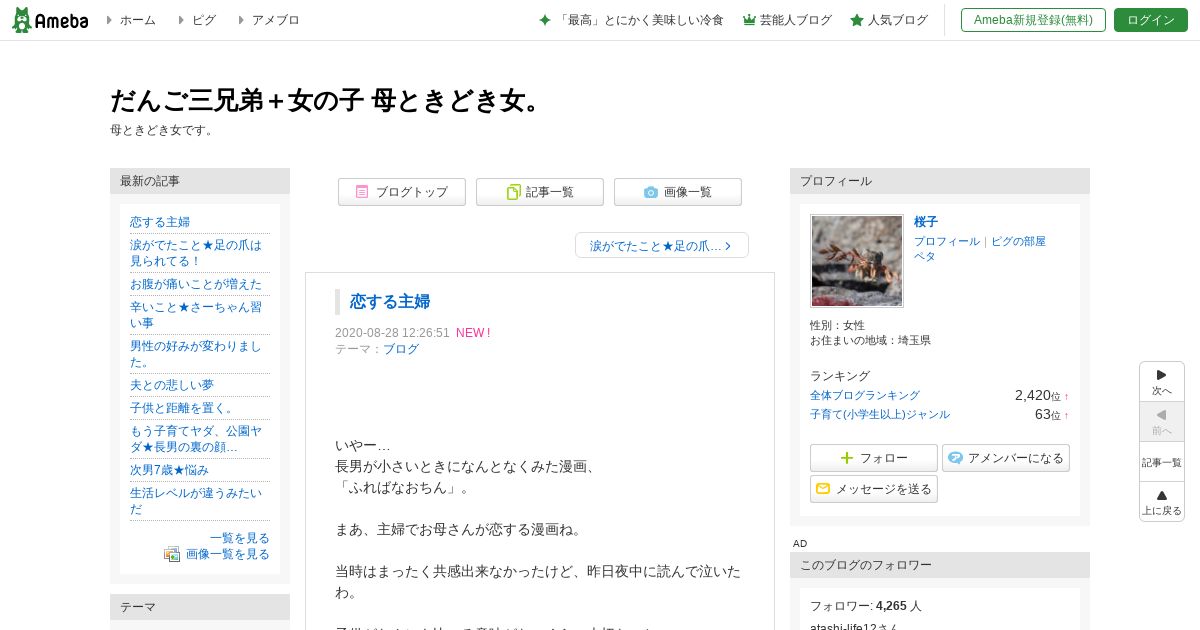Open sidebar article お腹が痛いことが増えた
The image size is (1200, 630).
(196, 284)
